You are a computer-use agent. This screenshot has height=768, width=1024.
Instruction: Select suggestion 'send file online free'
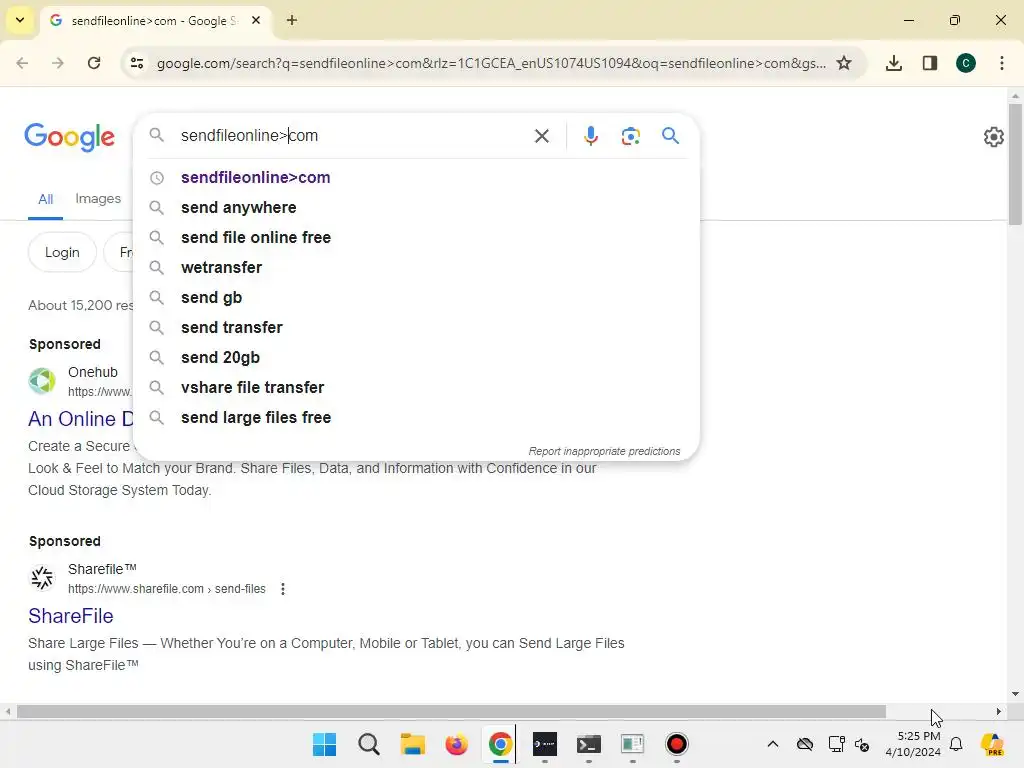[417, 238]
